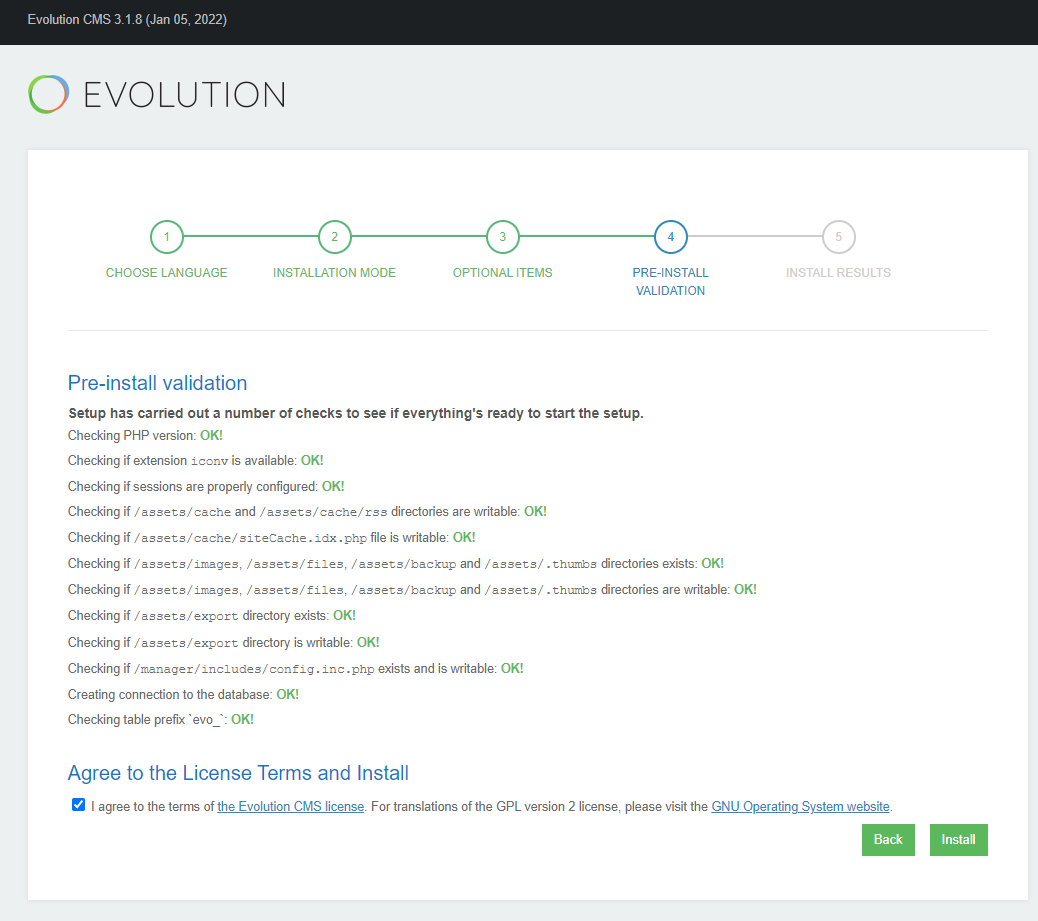
Task: Visit the GNU Operating System website link
Action: coord(800,806)
